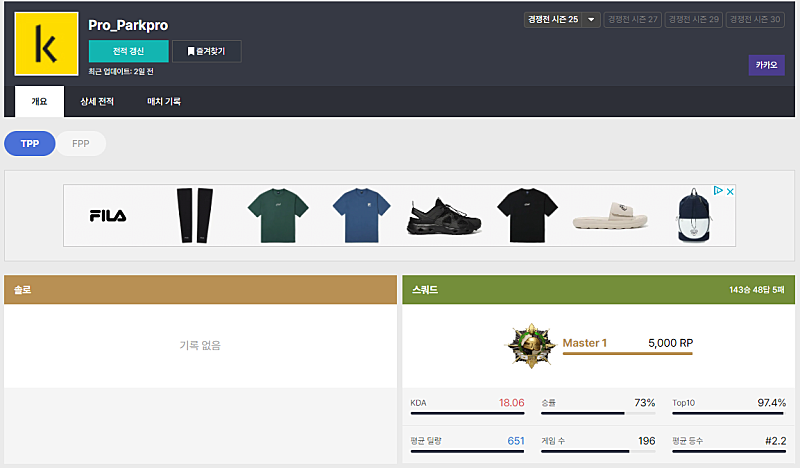800x468 pixels.
Task: Click the season dropdown arrow
Action: point(591,19)
